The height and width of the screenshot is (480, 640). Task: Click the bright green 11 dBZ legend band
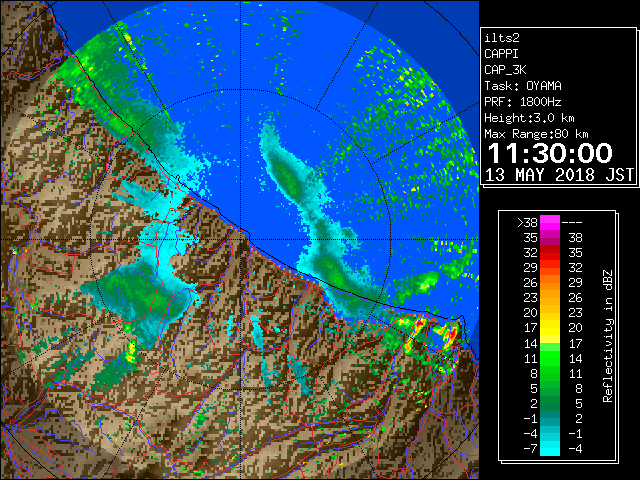[550, 358]
